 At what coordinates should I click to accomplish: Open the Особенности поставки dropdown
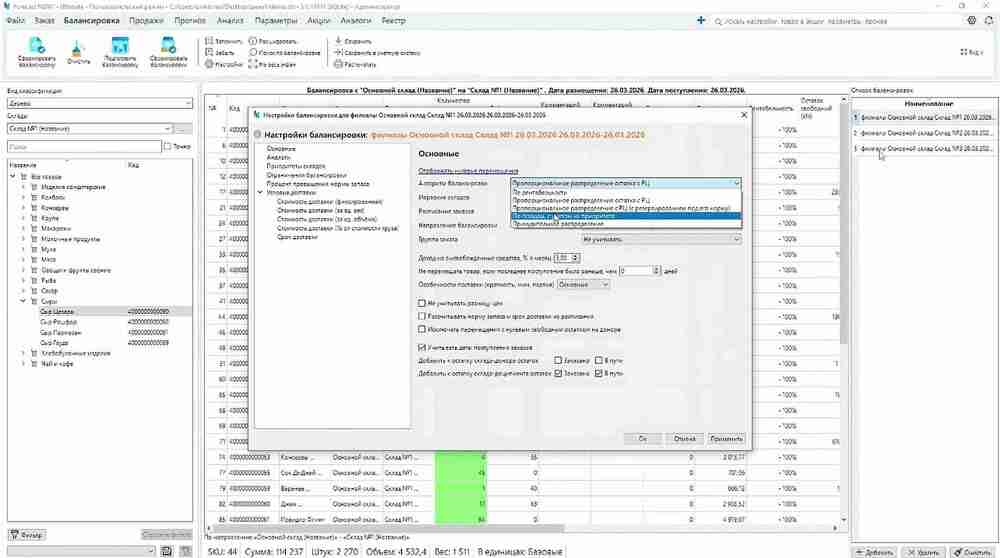(x=584, y=284)
